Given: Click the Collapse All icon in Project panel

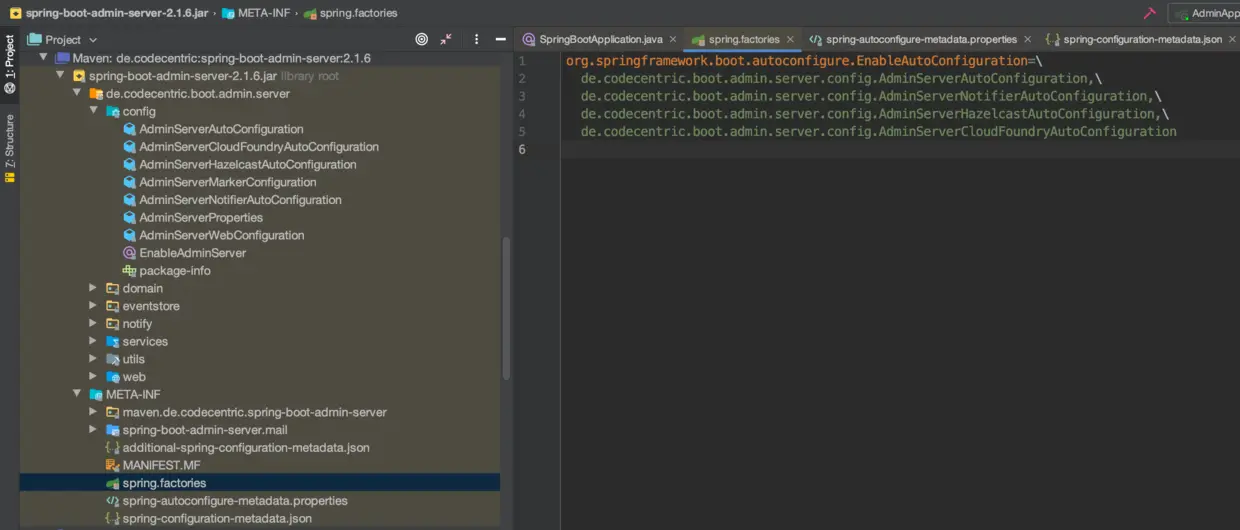Looking at the screenshot, I should [446, 39].
